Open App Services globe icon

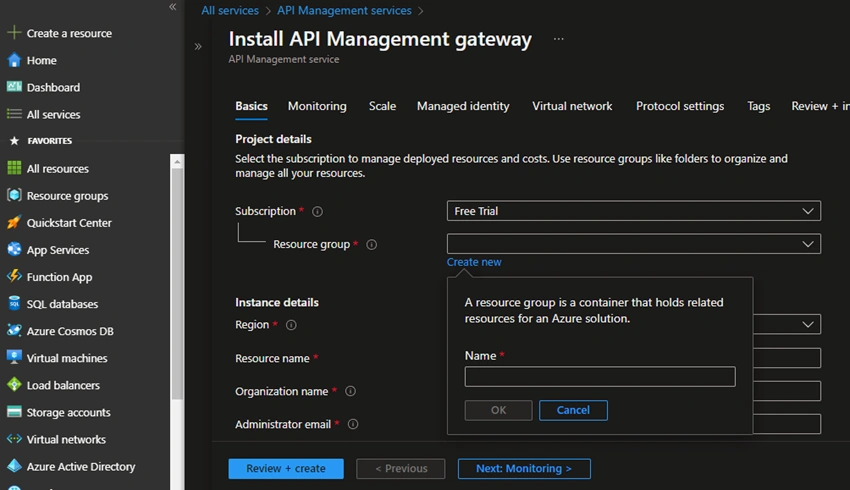[14, 249]
